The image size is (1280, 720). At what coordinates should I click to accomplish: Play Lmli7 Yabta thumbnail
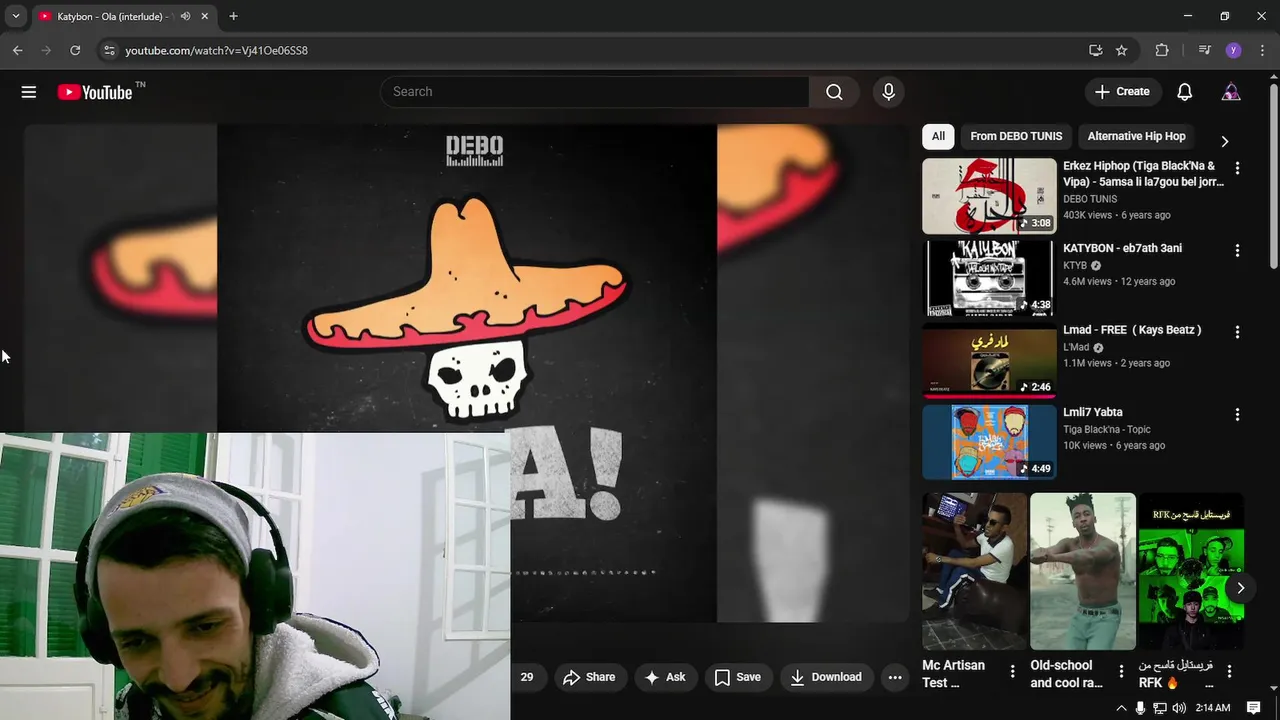989,442
